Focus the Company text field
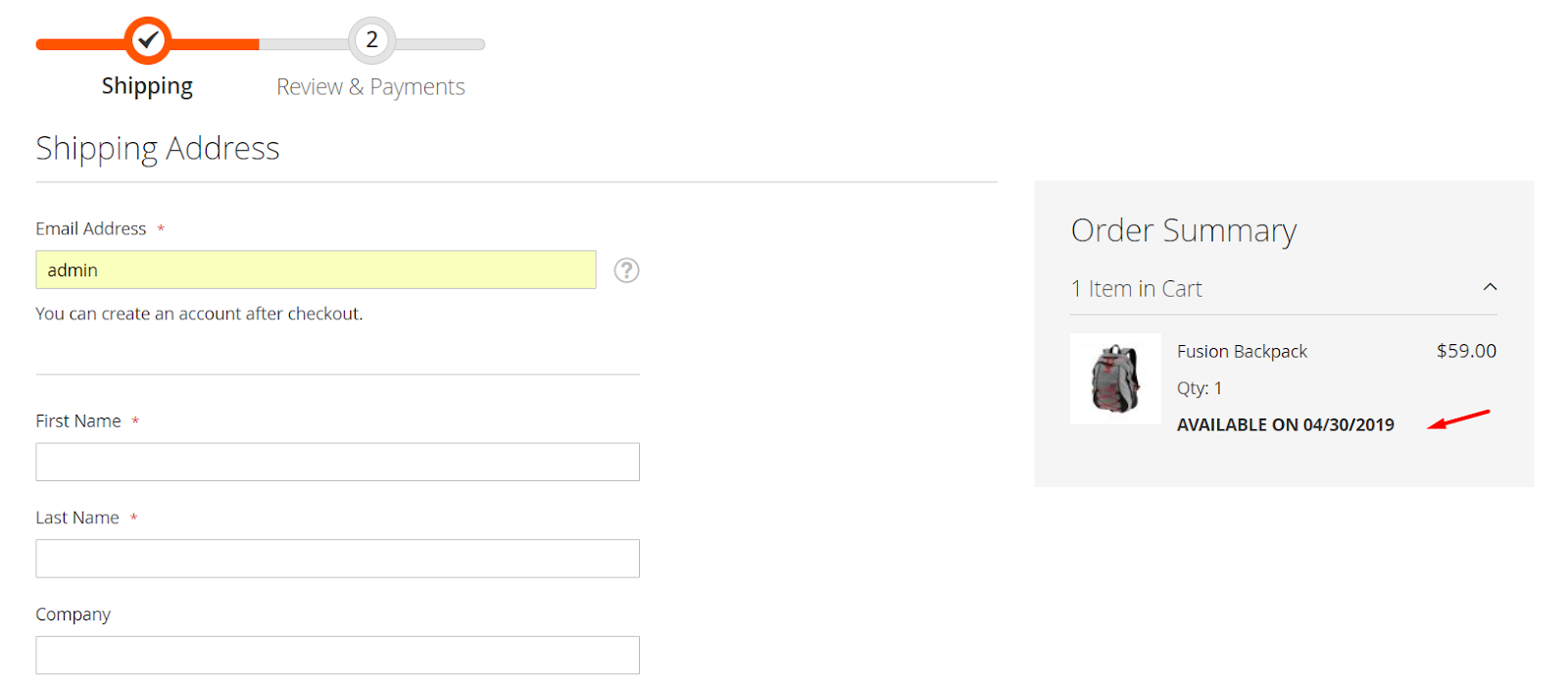1568x690 pixels. click(x=337, y=655)
